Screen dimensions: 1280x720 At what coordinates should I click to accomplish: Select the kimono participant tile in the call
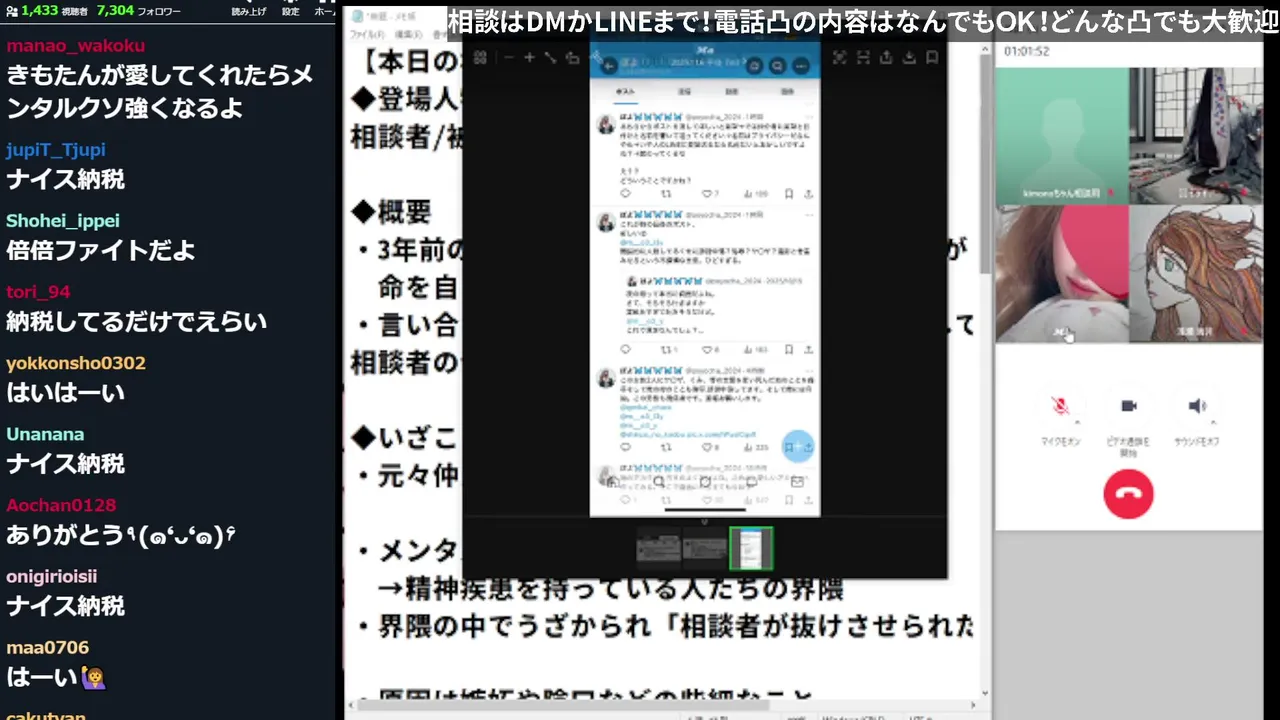1196,136
